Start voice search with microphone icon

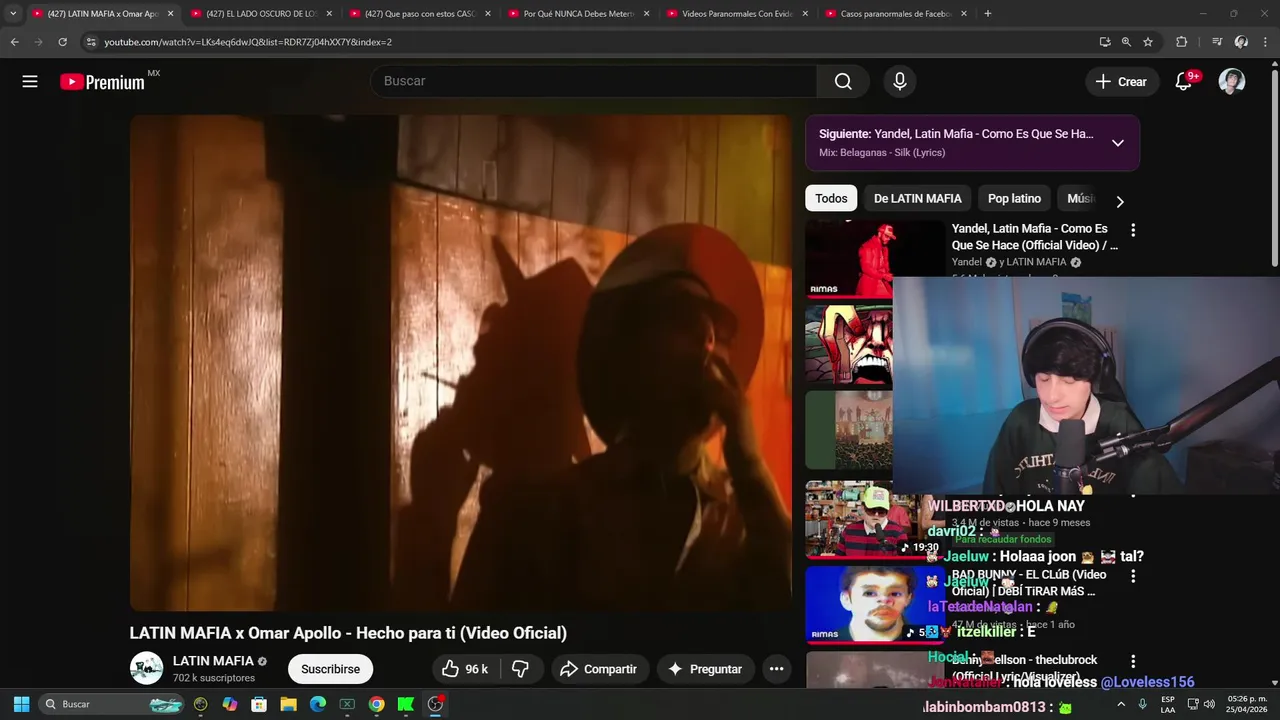(899, 81)
